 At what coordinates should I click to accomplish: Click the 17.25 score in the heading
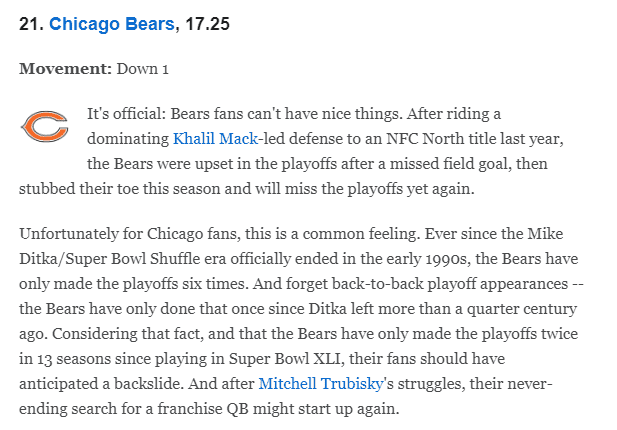click(208, 23)
